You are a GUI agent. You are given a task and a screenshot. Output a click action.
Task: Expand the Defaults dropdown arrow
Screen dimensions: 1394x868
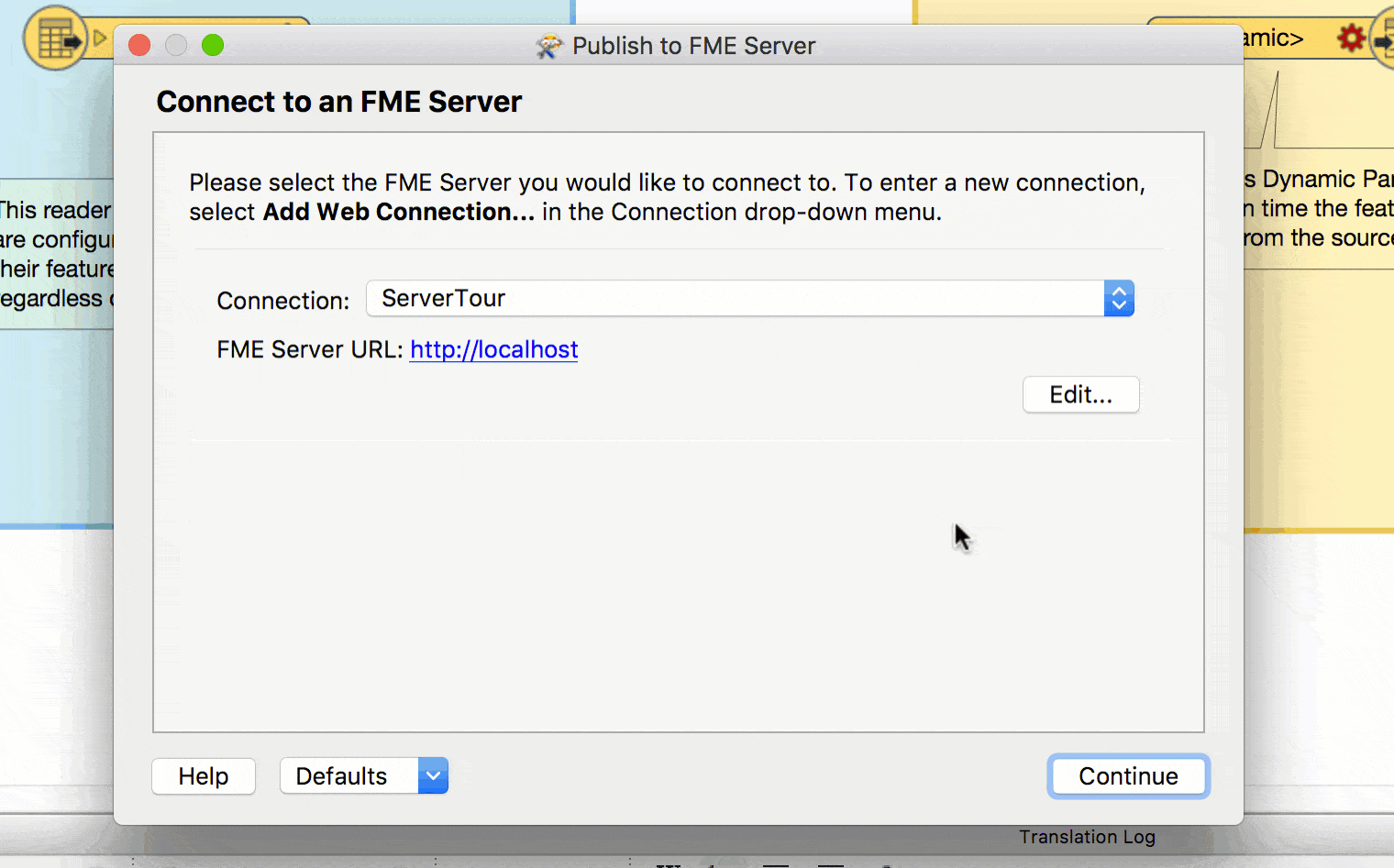tap(433, 776)
